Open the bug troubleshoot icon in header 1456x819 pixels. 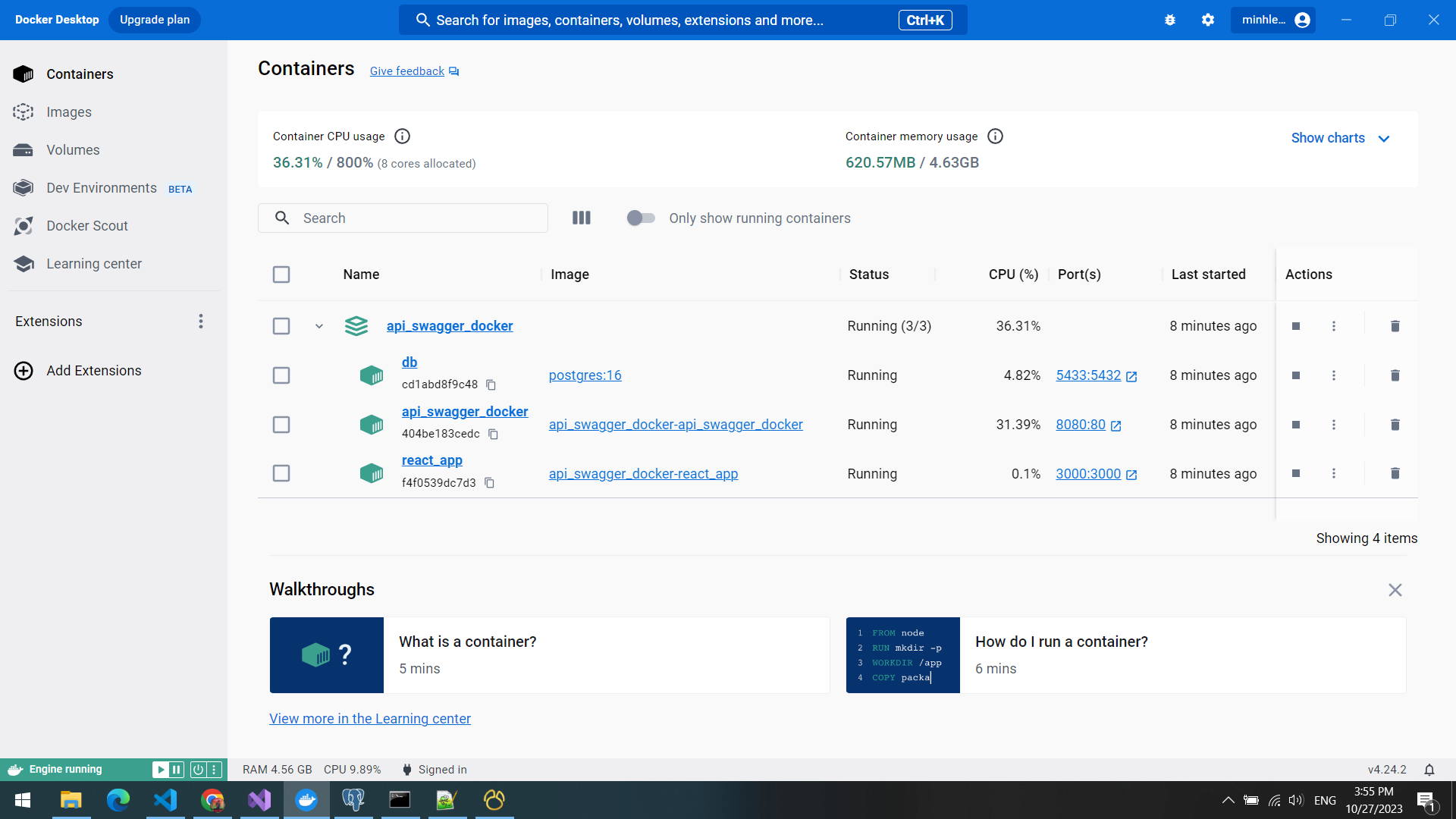[1170, 20]
